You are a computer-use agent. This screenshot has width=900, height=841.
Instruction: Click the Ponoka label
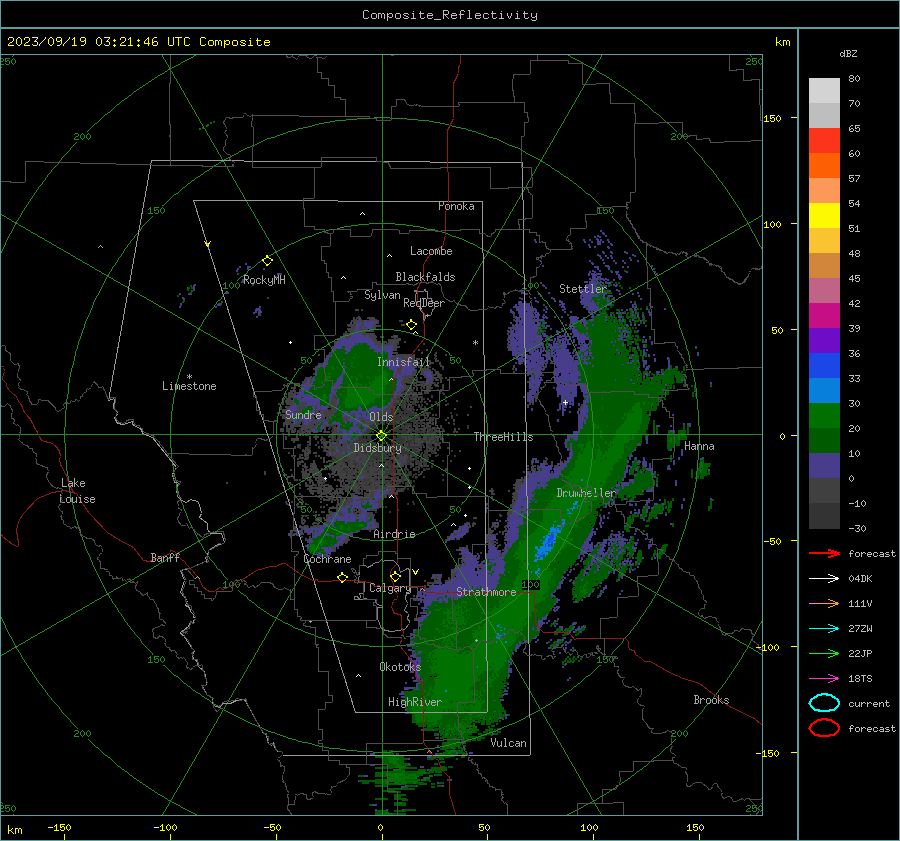click(456, 206)
